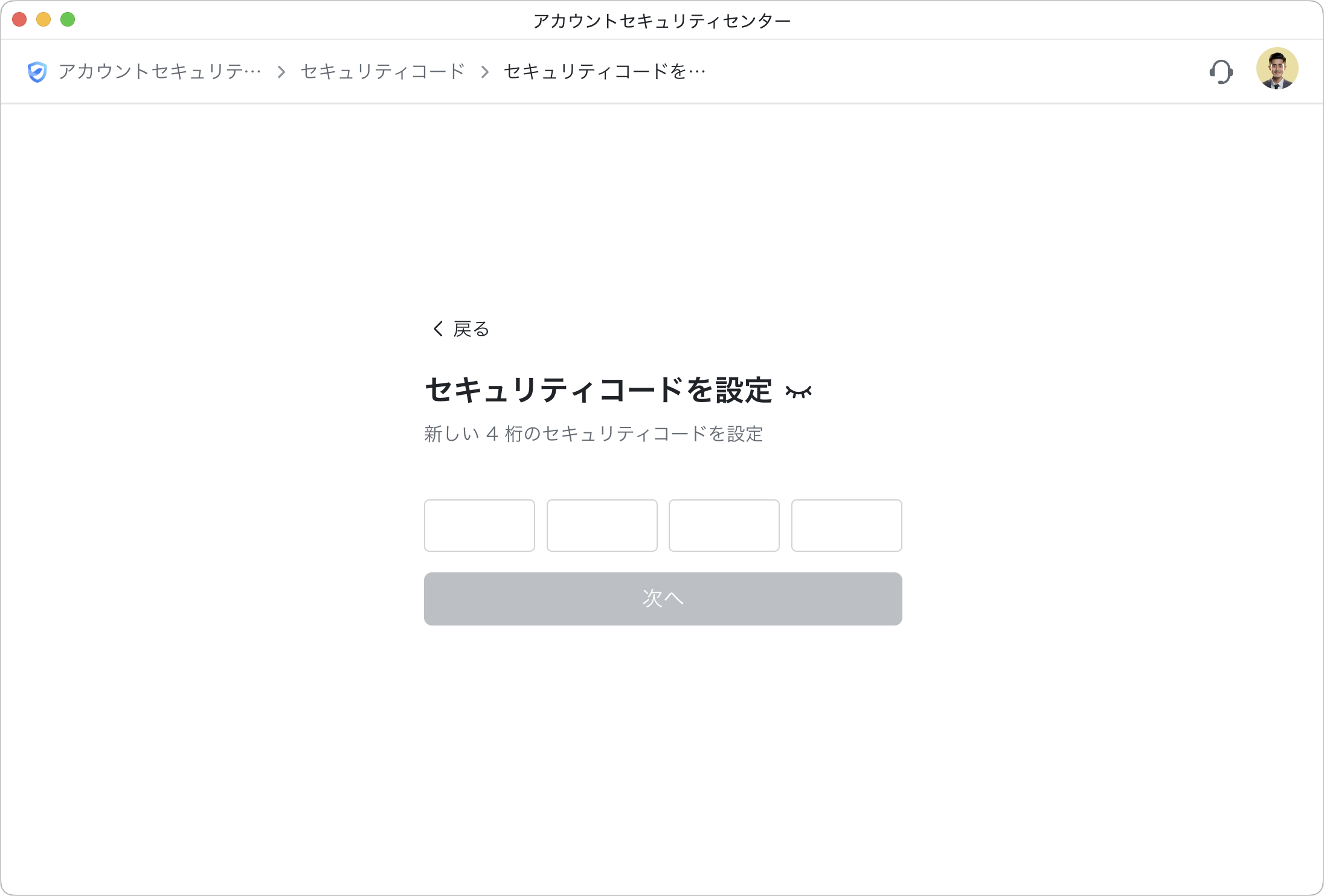
Task: Focus the first security code digit box
Action: tap(480, 525)
